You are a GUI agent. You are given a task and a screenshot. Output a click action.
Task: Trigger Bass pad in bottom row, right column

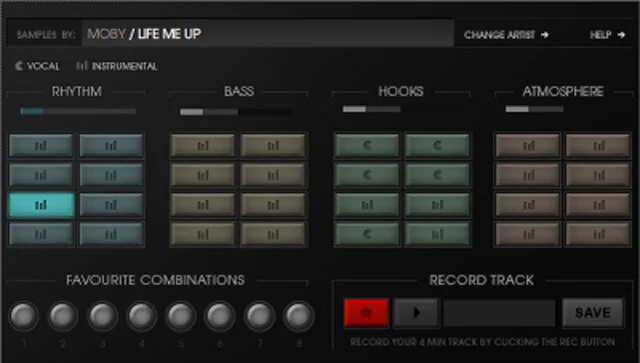pyautogui.click(x=273, y=234)
